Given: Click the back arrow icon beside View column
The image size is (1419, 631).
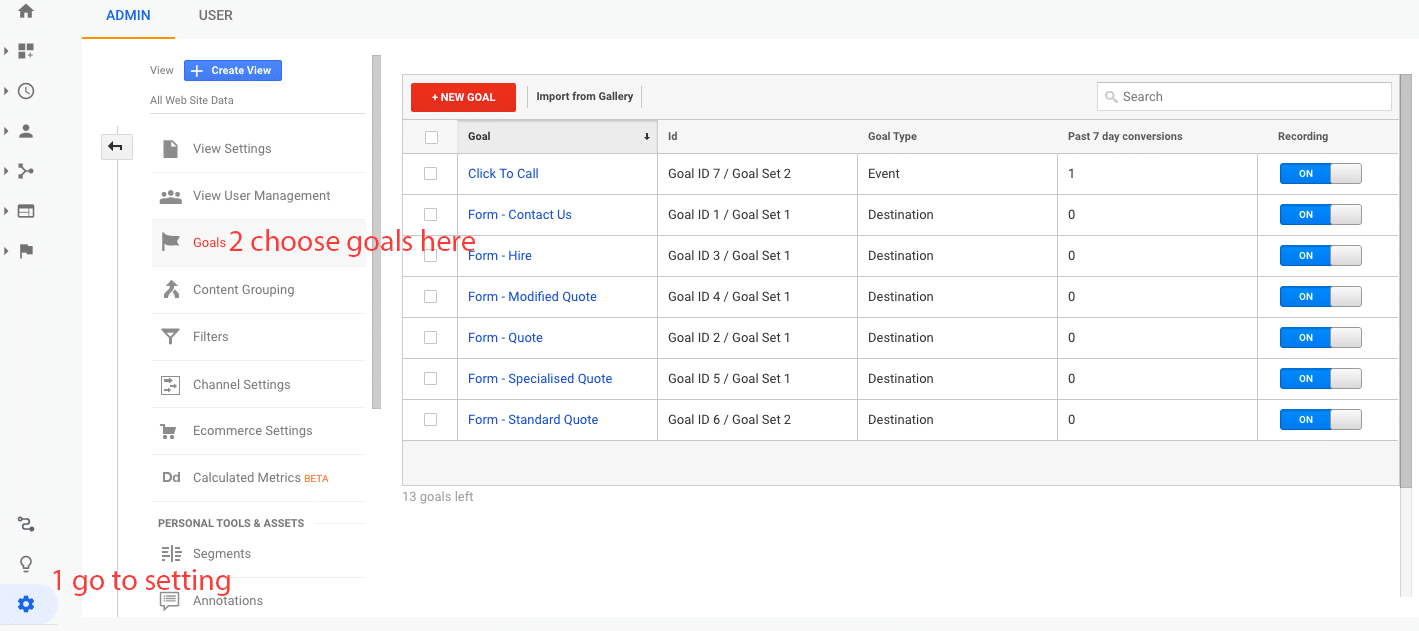Looking at the screenshot, I should [x=115, y=147].
